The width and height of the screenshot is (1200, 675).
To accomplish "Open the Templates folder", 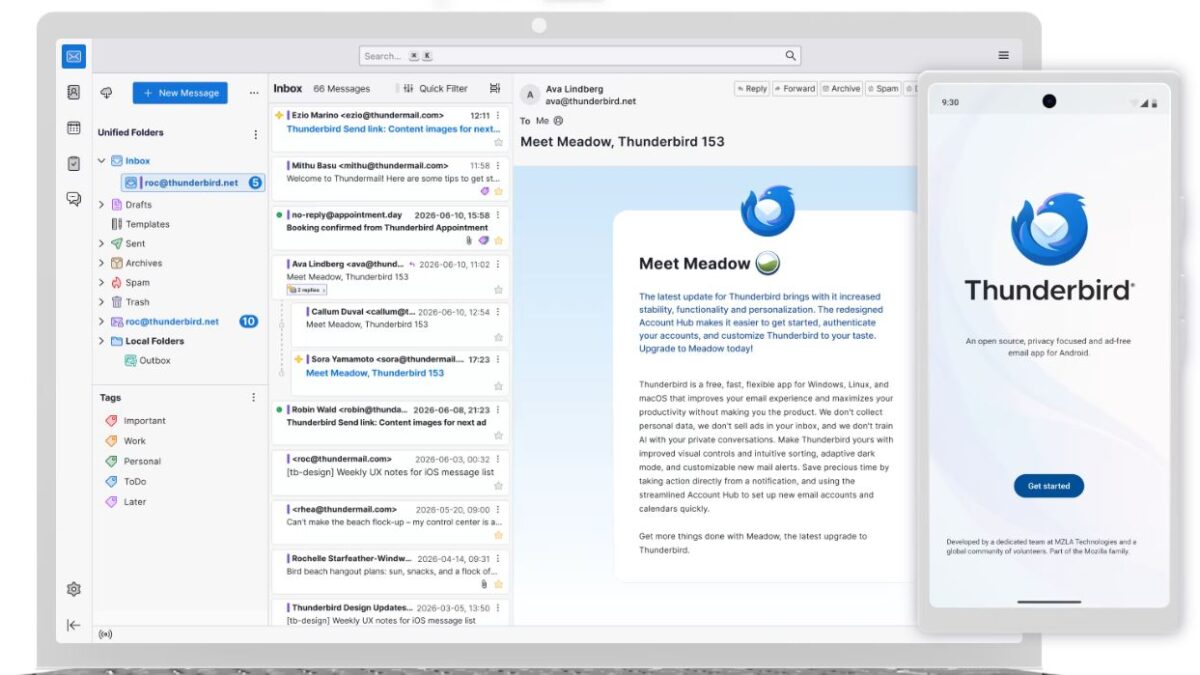I will 140,224.
